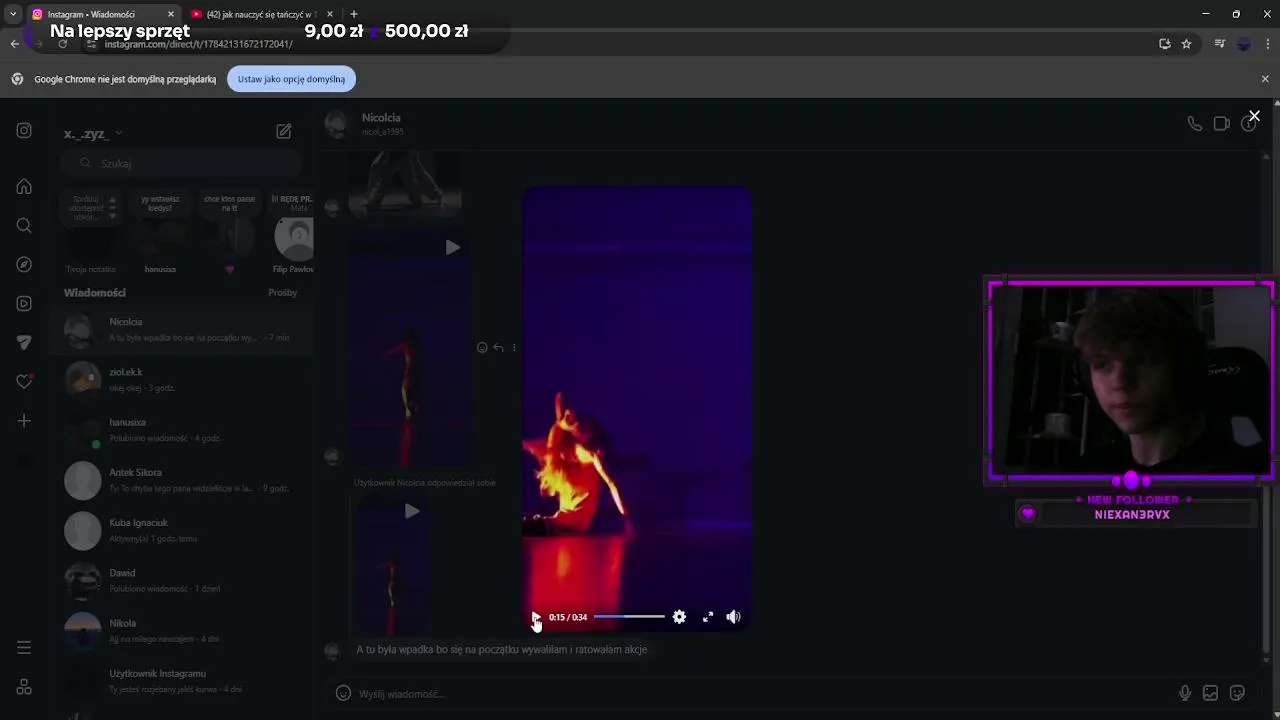Play the second video thumbnail in chat
Viewport: 1280px width, 720px height.
[x=411, y=511]
